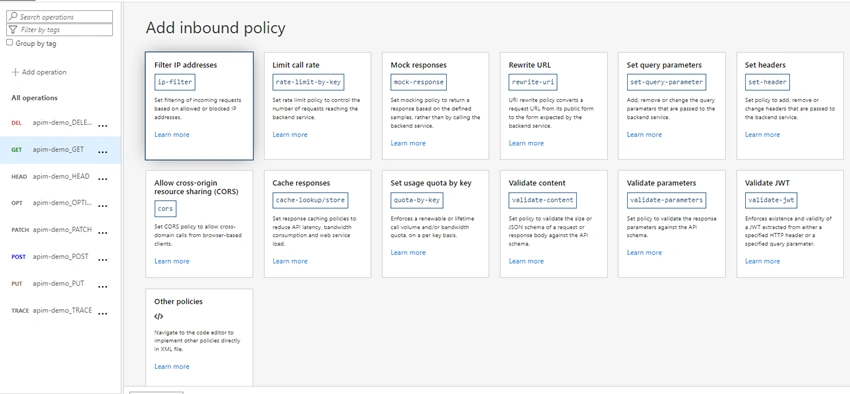
Task: Open Learn more under Mock responses
Action: coord(408,143)
